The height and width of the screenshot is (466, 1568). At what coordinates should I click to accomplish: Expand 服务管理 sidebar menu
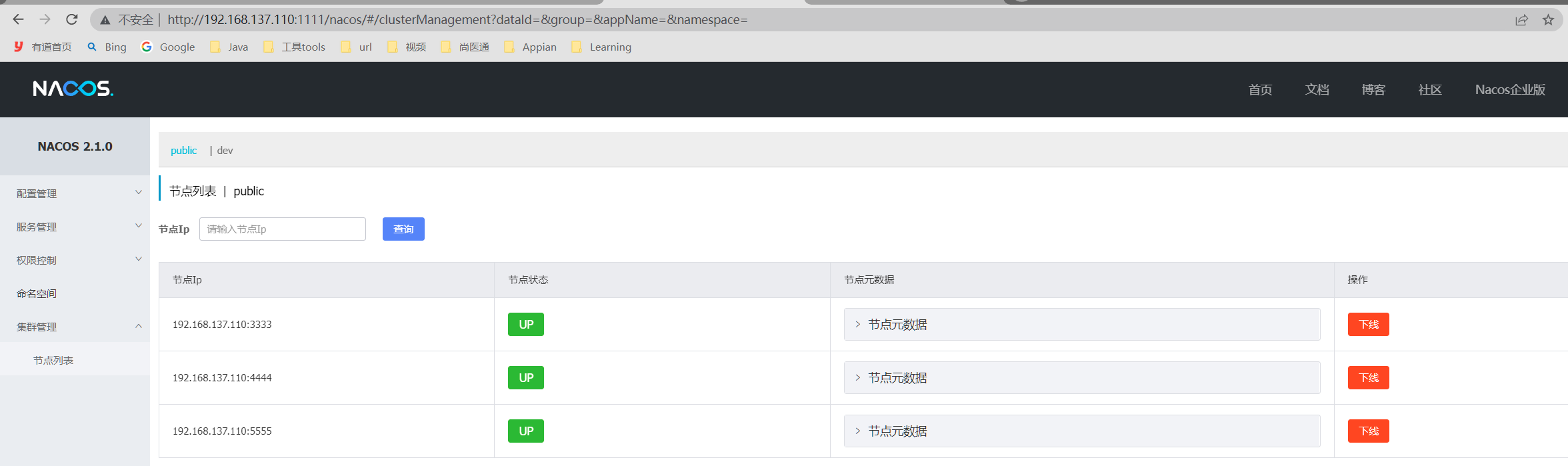click(75, 227)
